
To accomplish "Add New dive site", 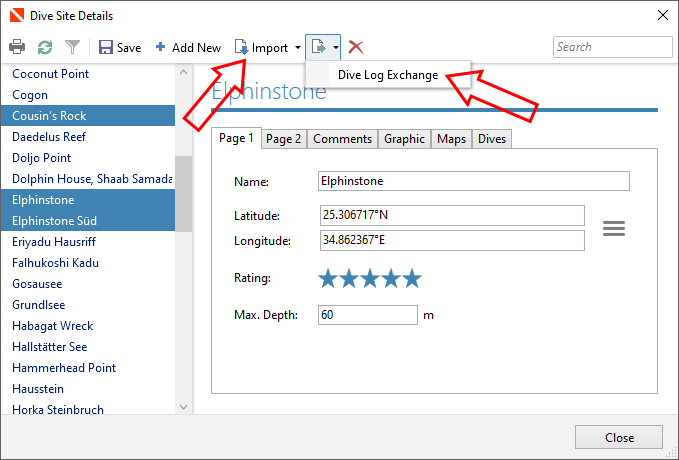I will [x=188, y=47].
